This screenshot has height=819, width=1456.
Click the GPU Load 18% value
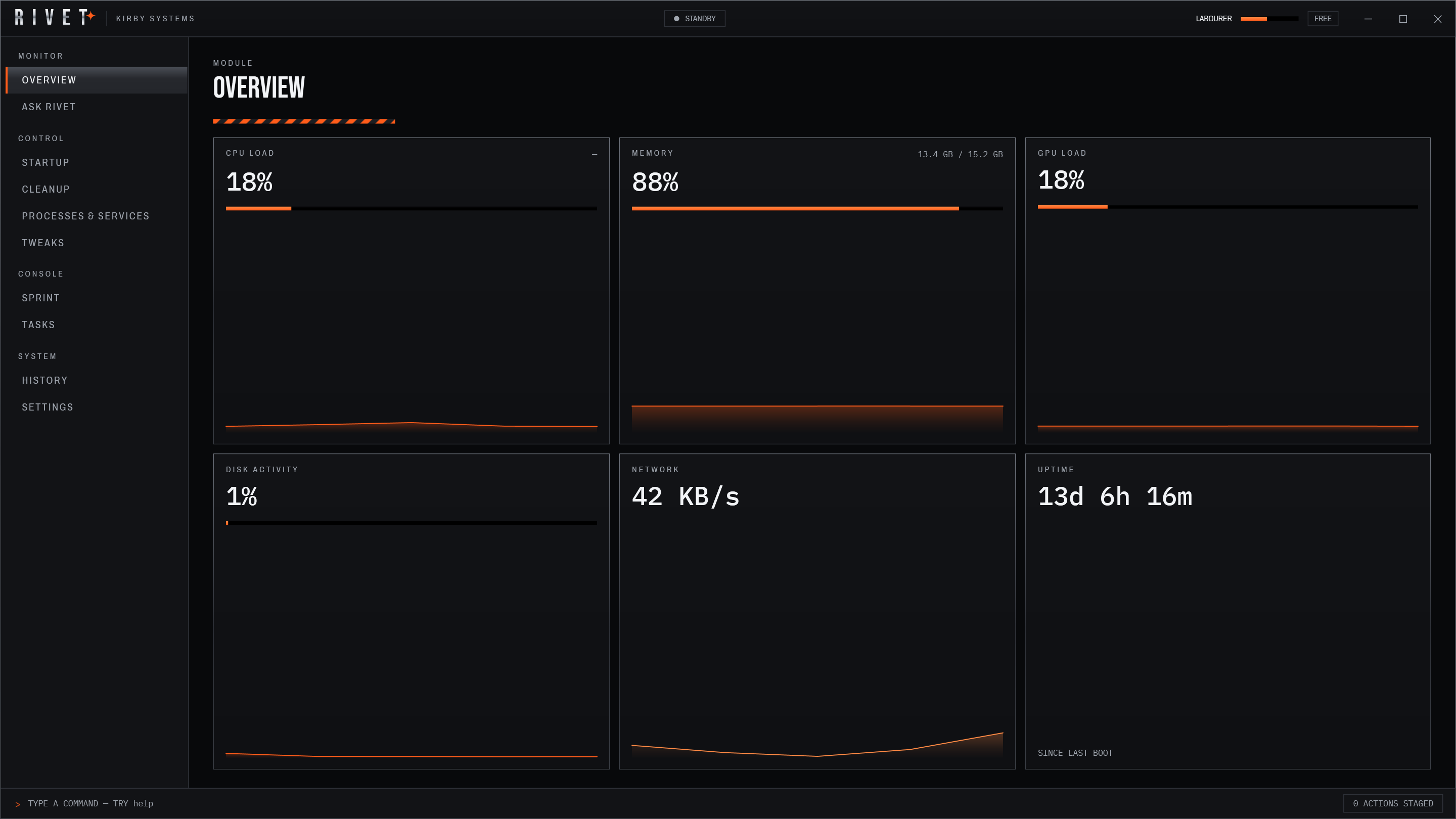[x=1061, y=180]
